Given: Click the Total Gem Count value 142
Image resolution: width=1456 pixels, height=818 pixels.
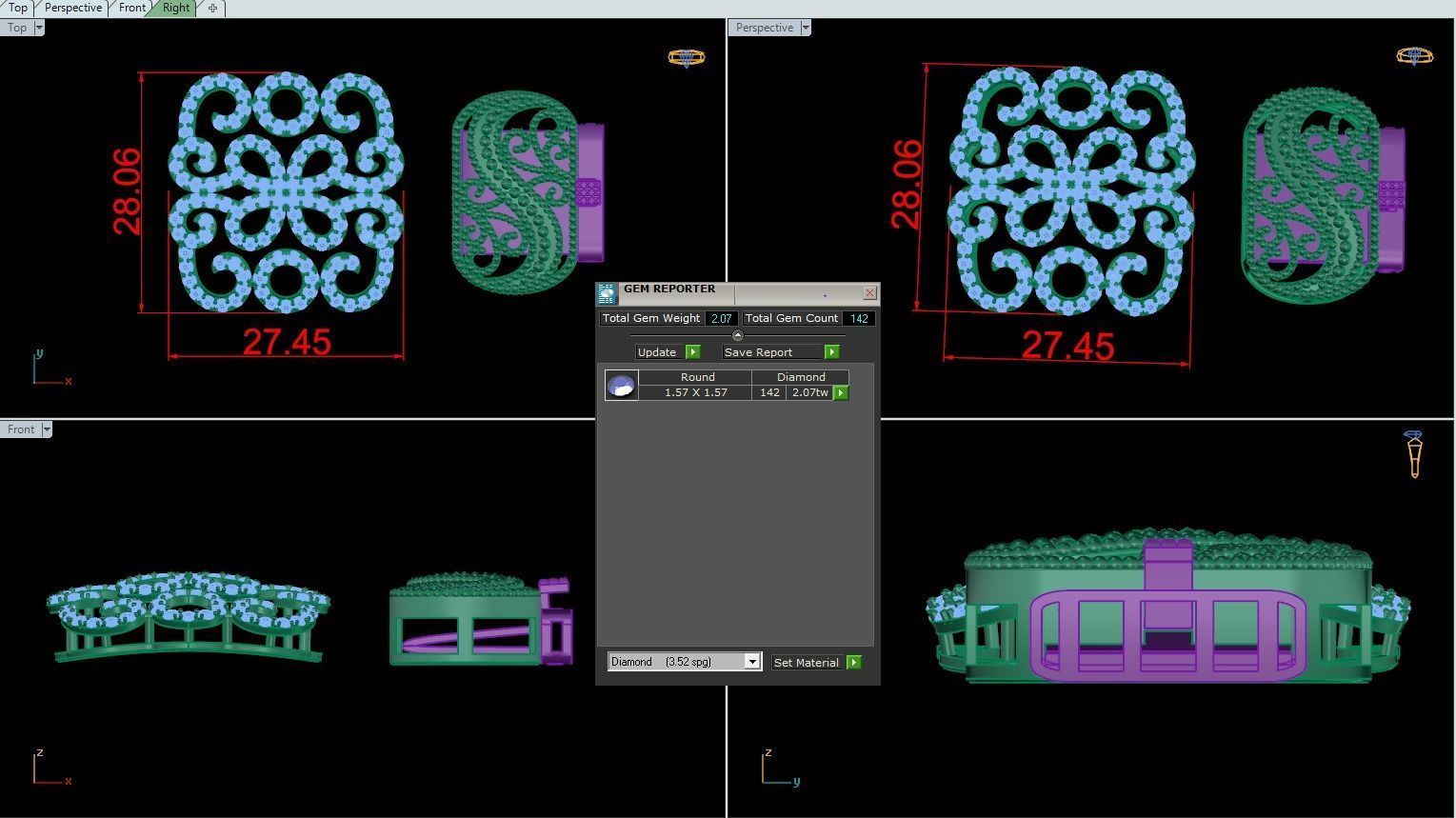Looking at the screenshot, I should pos(859,318).
